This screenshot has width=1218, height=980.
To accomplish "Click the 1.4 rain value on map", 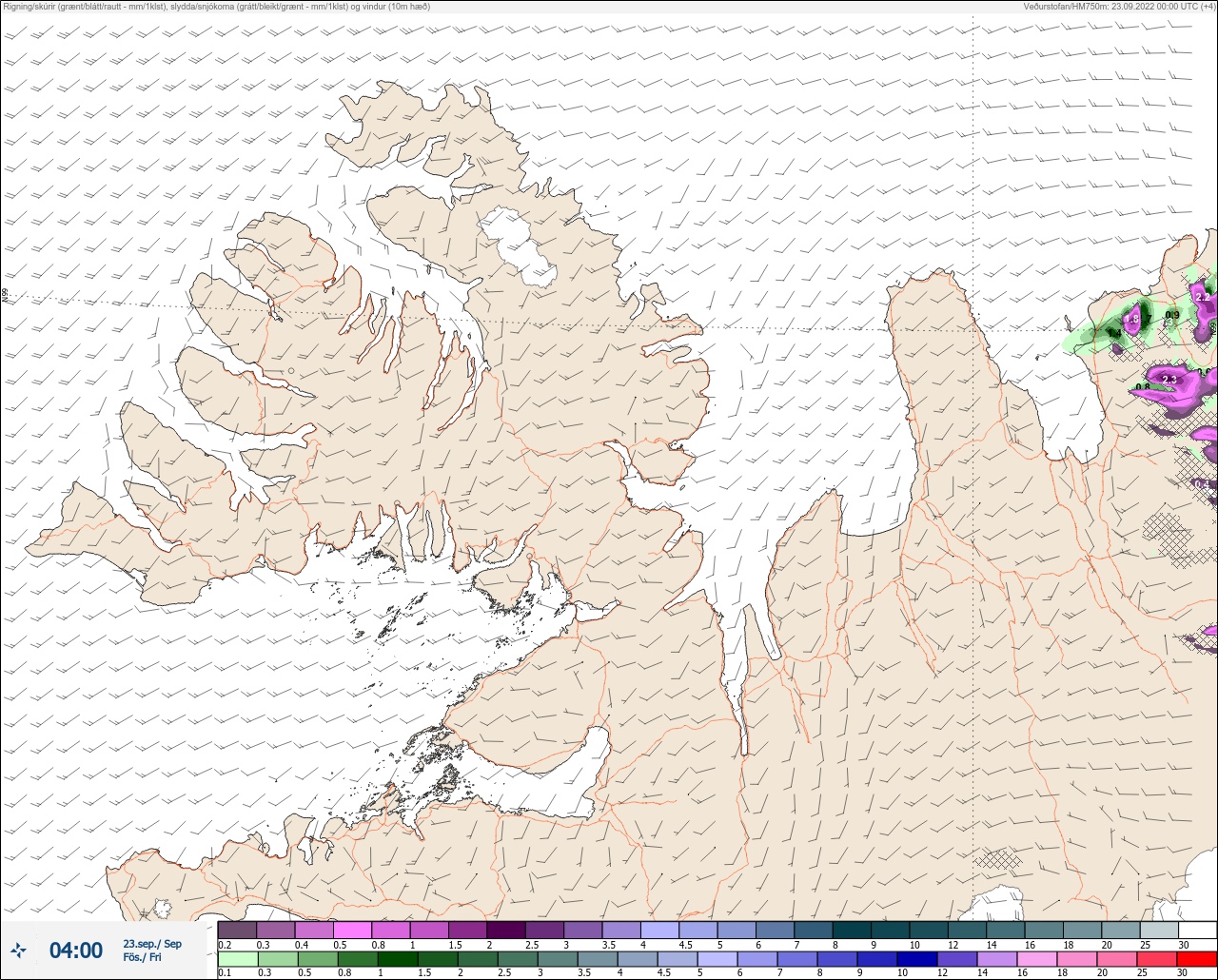I will coord(1114,333).
